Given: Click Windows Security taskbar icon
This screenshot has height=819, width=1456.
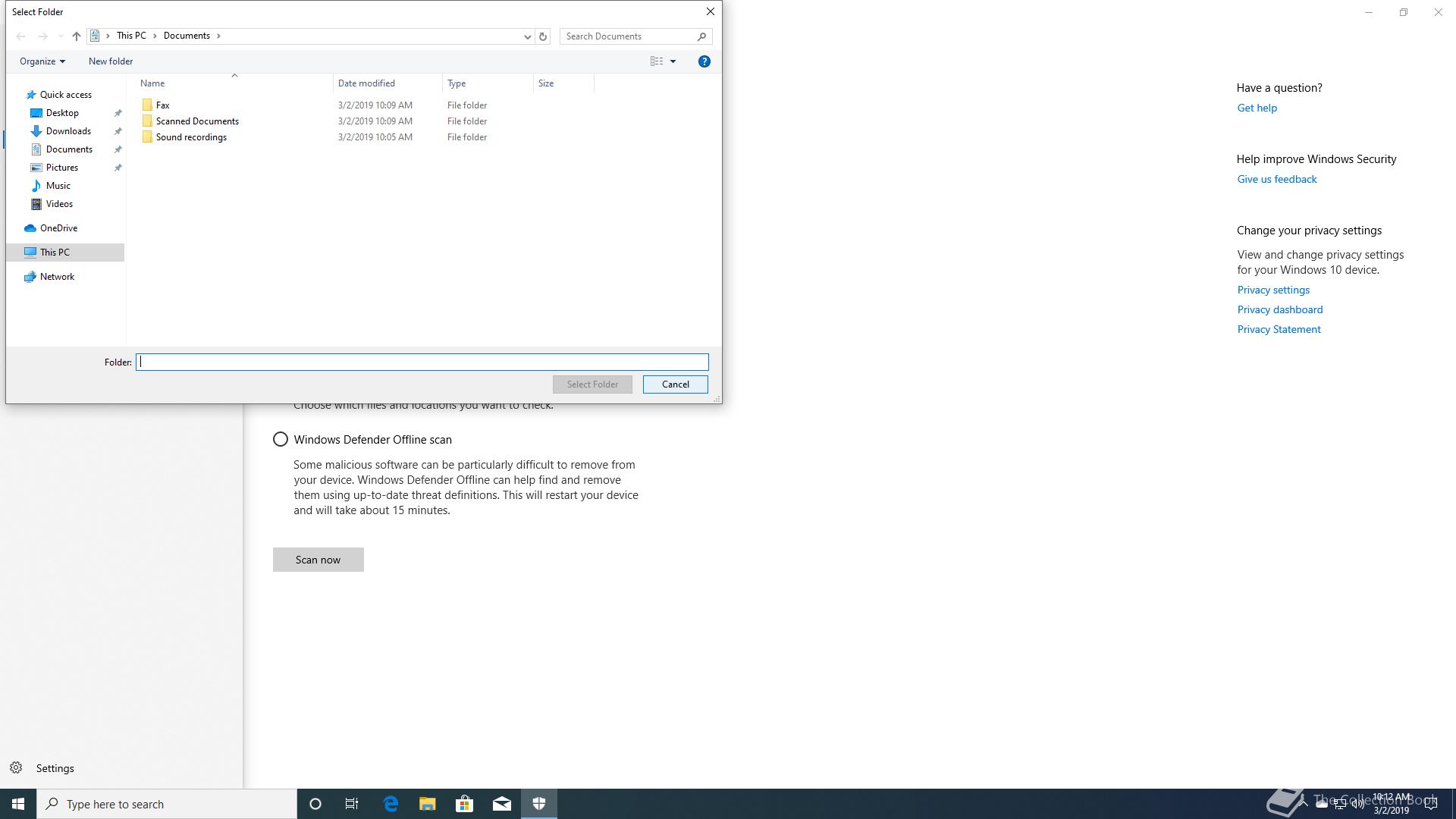Looking at the screenshot, I should 539,804.
